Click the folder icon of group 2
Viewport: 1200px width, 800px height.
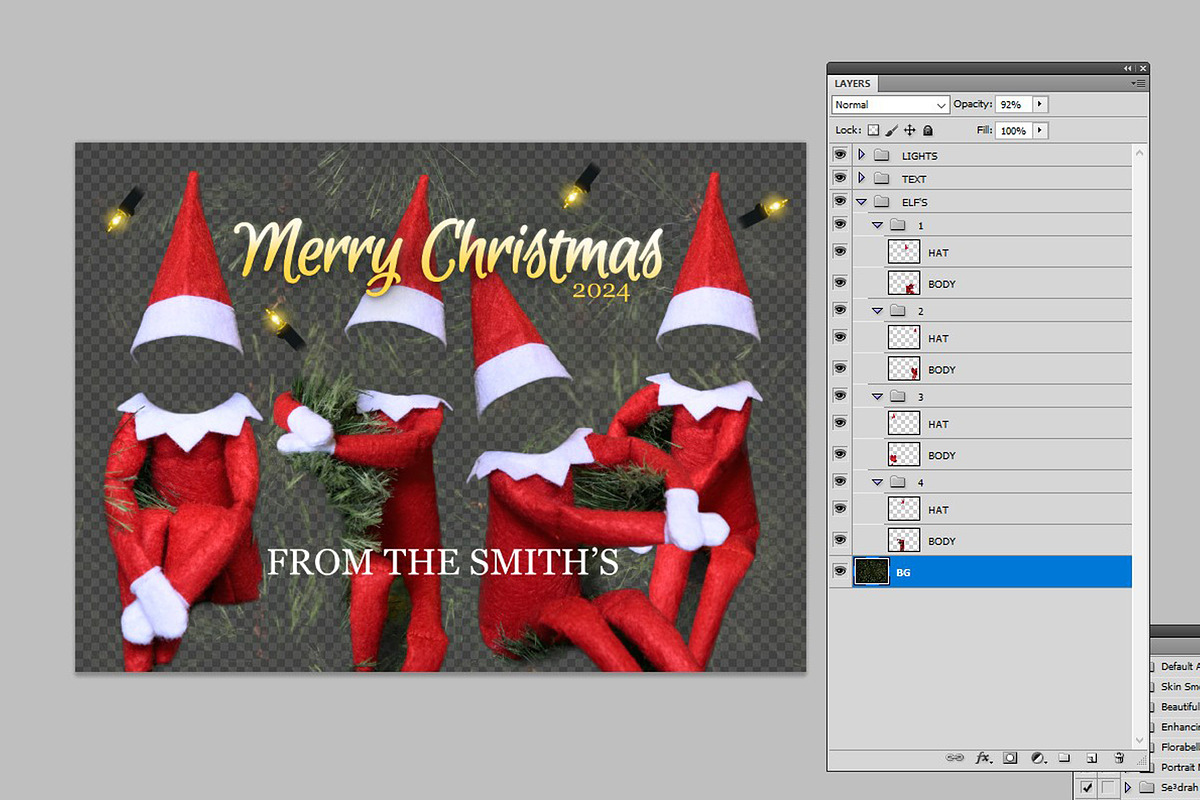(897, 311)
